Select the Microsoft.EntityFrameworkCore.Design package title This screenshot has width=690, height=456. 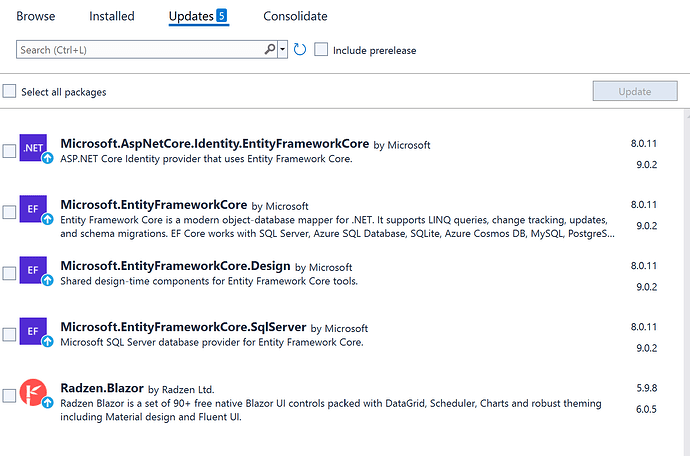(x=175, y=266)
